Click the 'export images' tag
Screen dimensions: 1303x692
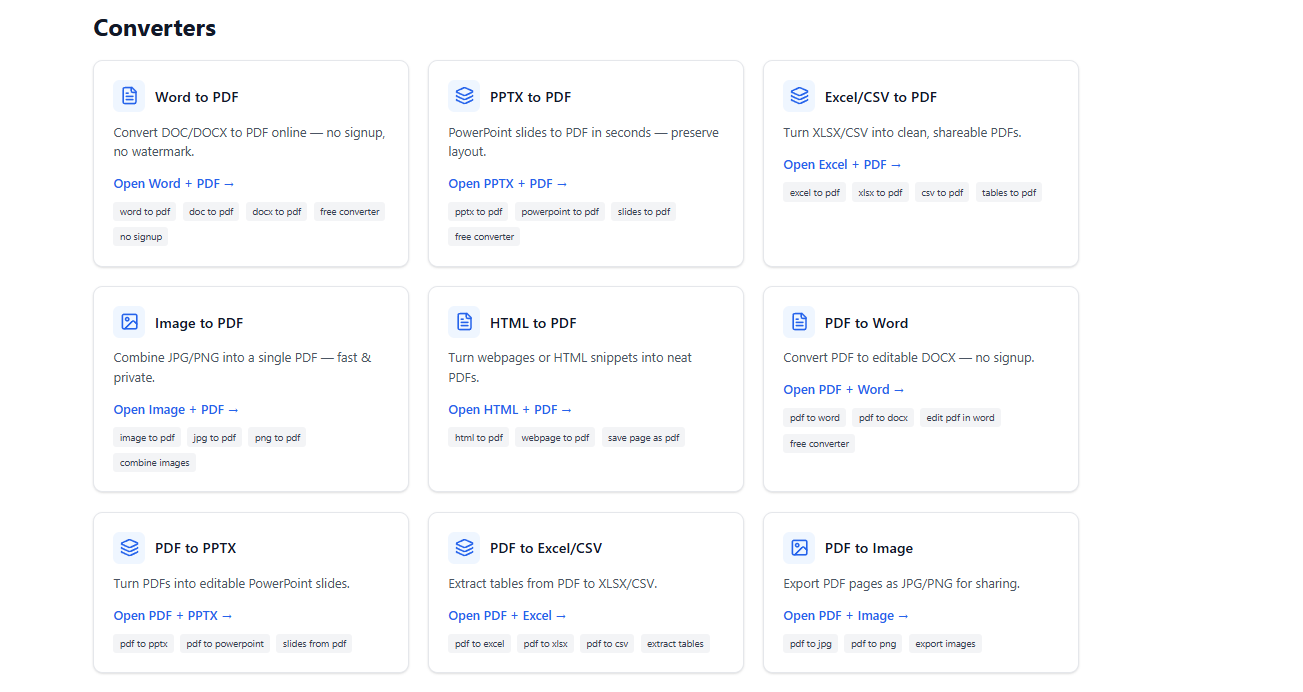click(x=946, y=644)
